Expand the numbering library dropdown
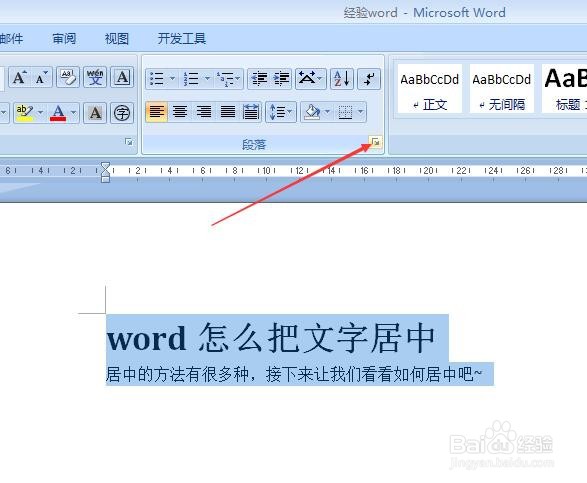This screenshot has height=483, width=587. pyautogui.click(x=207, y=79)
